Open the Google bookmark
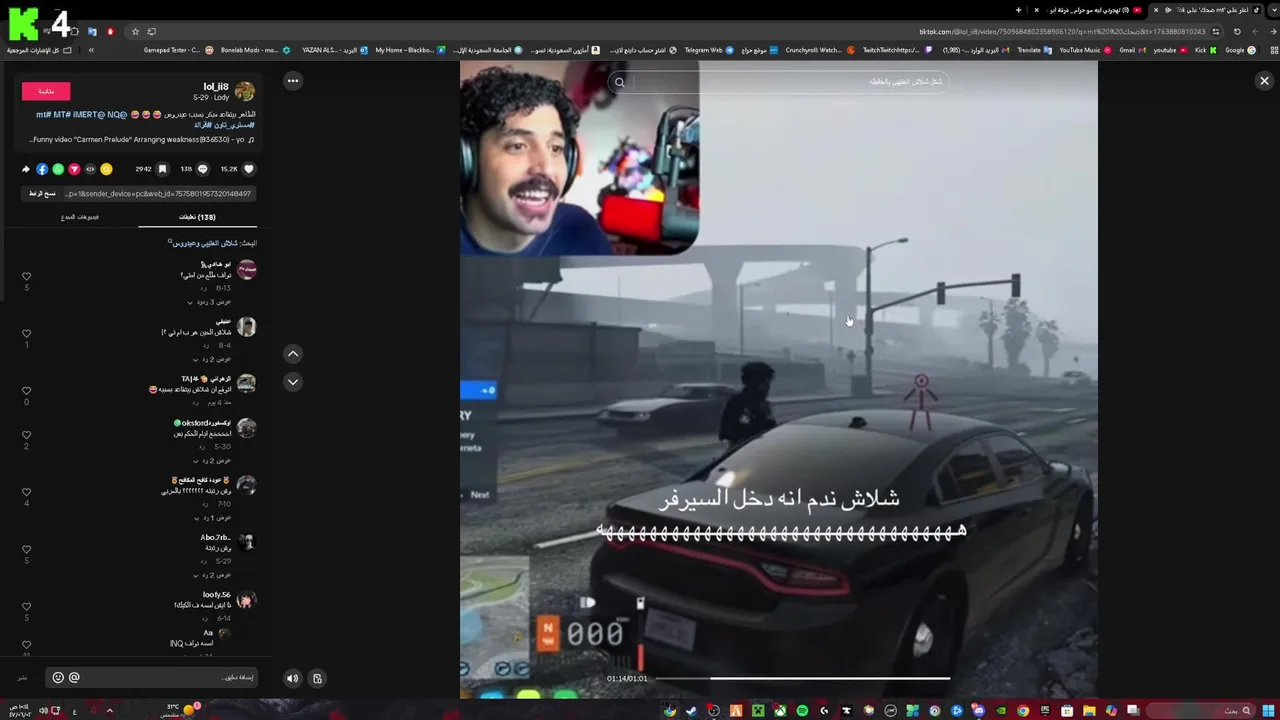This screenshot has height=720, width=1280. tap(1241, 50)
